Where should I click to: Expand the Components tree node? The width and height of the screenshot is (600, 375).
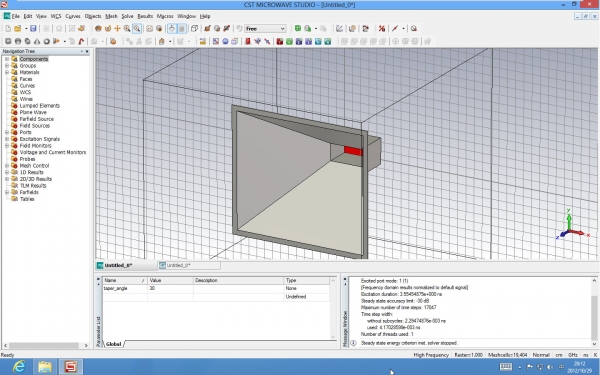coord(7,59)
